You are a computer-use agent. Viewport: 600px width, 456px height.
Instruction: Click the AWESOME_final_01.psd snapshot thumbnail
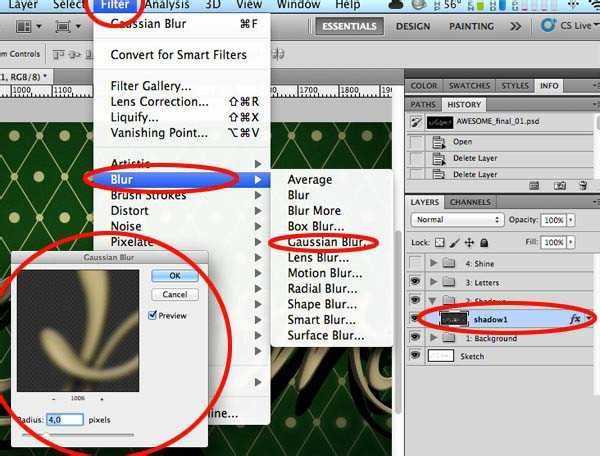click(x=440, y=122)
